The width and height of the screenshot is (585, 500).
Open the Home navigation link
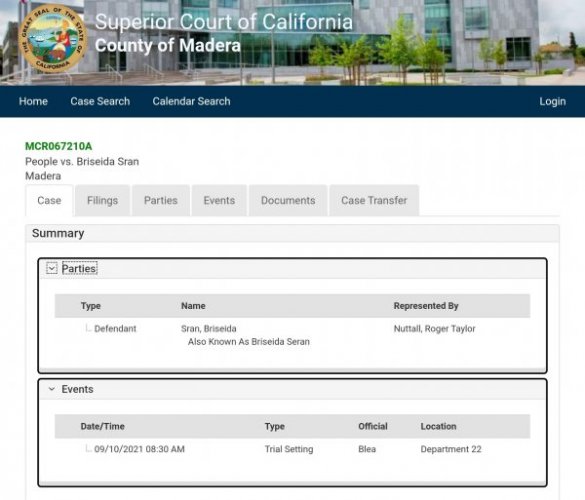tap(33, 101)
